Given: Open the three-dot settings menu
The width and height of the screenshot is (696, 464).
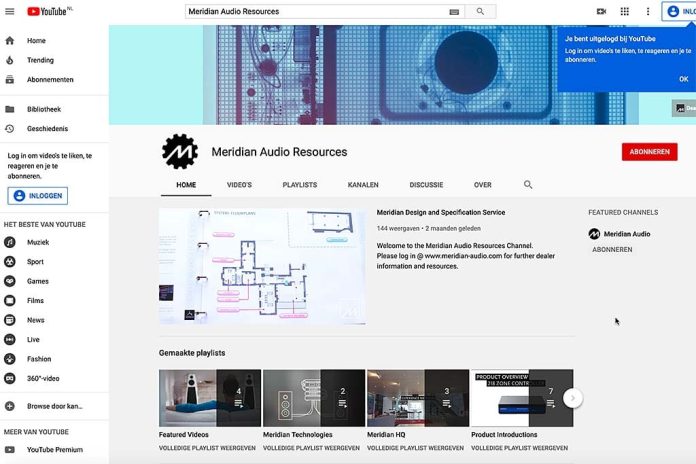Looking at the screenshot, I should (648, 12).
